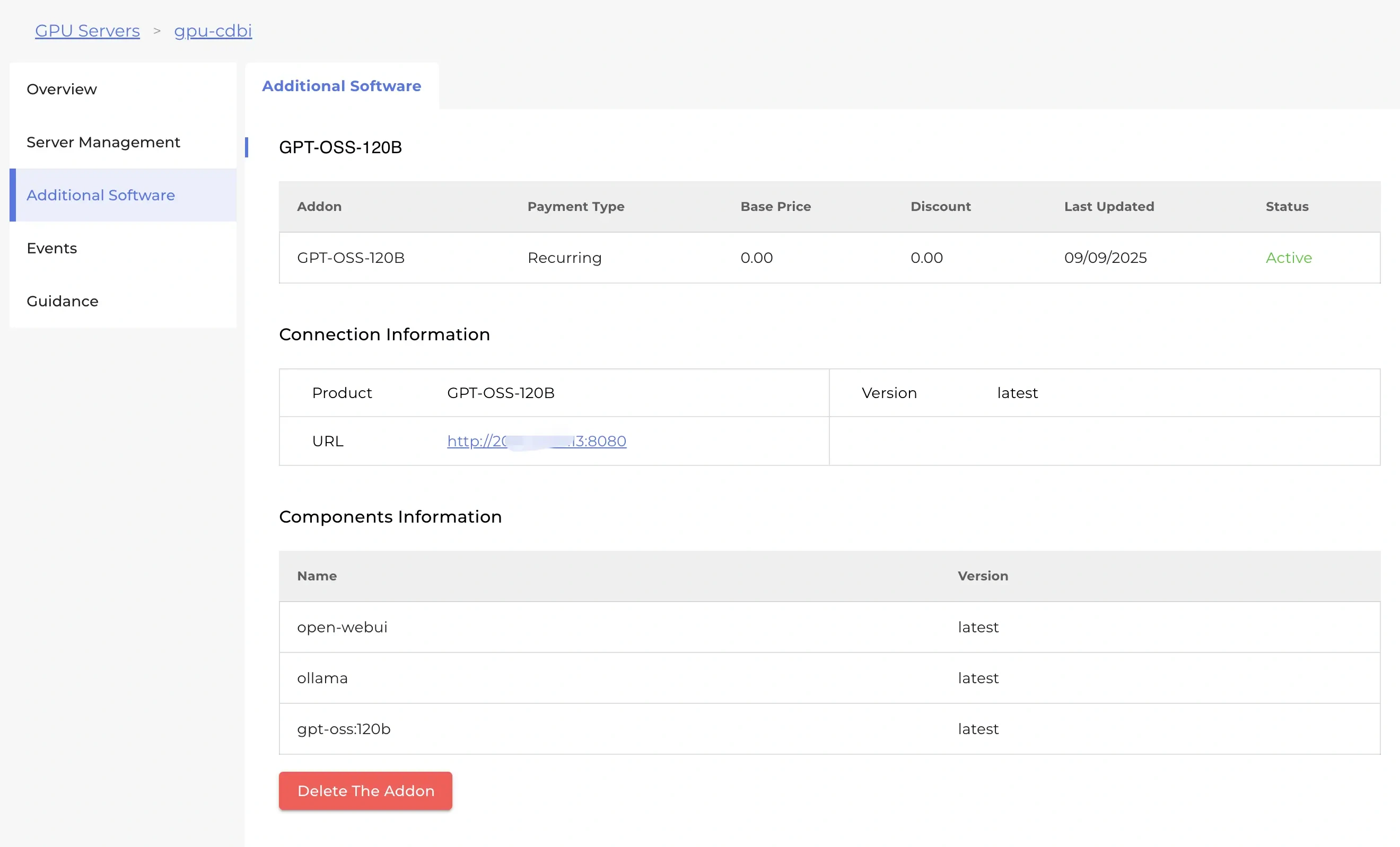Click the Name column header
The image size is (1400, 847).
(x=317, y=576)
